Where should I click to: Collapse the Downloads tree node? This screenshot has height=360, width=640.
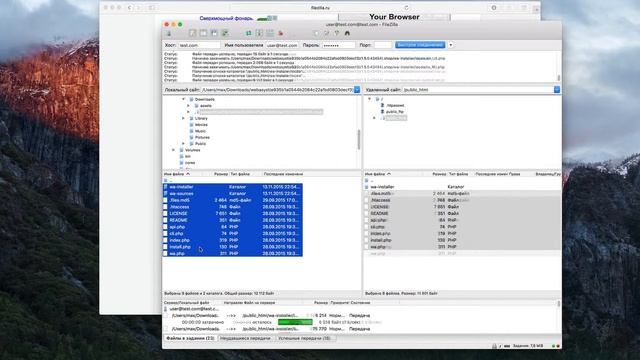coord(183,99)
